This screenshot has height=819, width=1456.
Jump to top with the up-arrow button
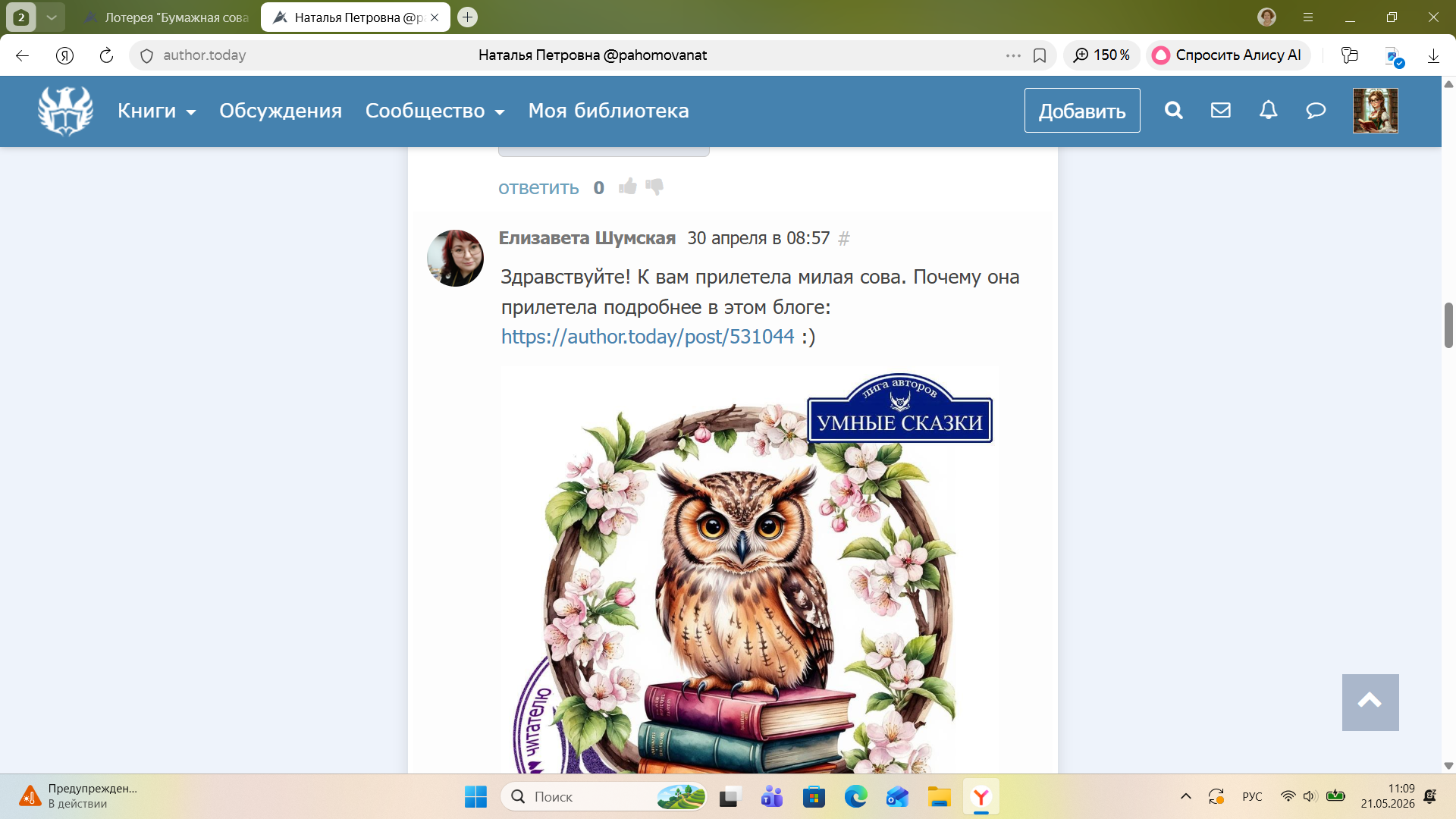[1370, 702]
